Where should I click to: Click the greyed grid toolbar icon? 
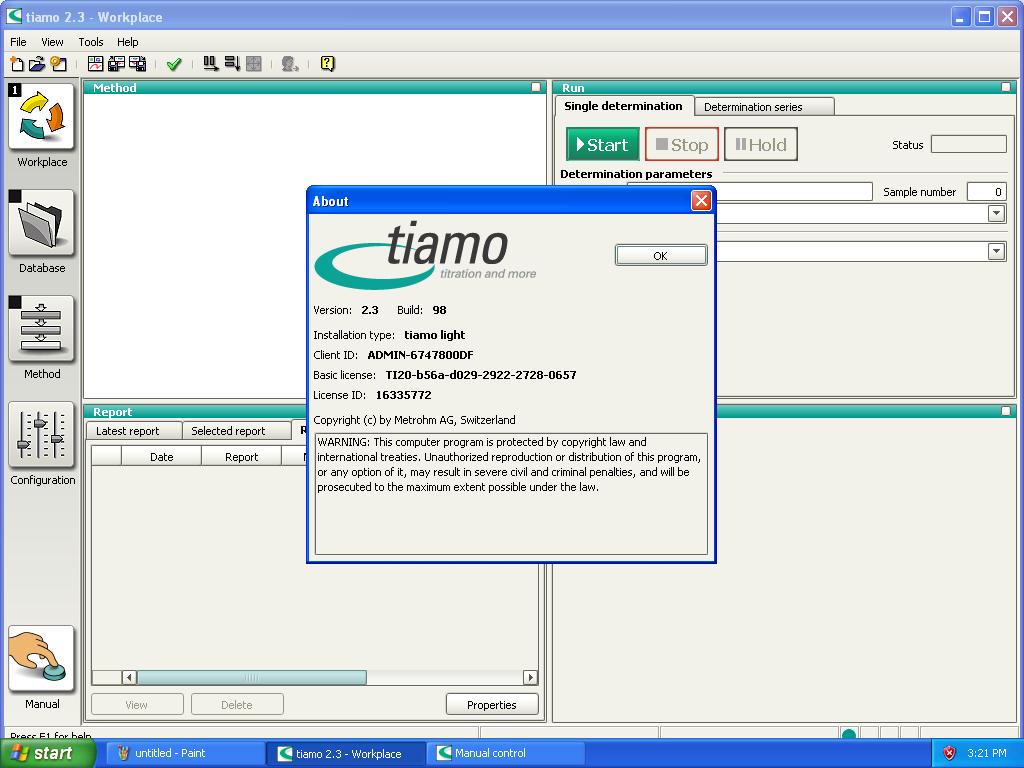253,63
